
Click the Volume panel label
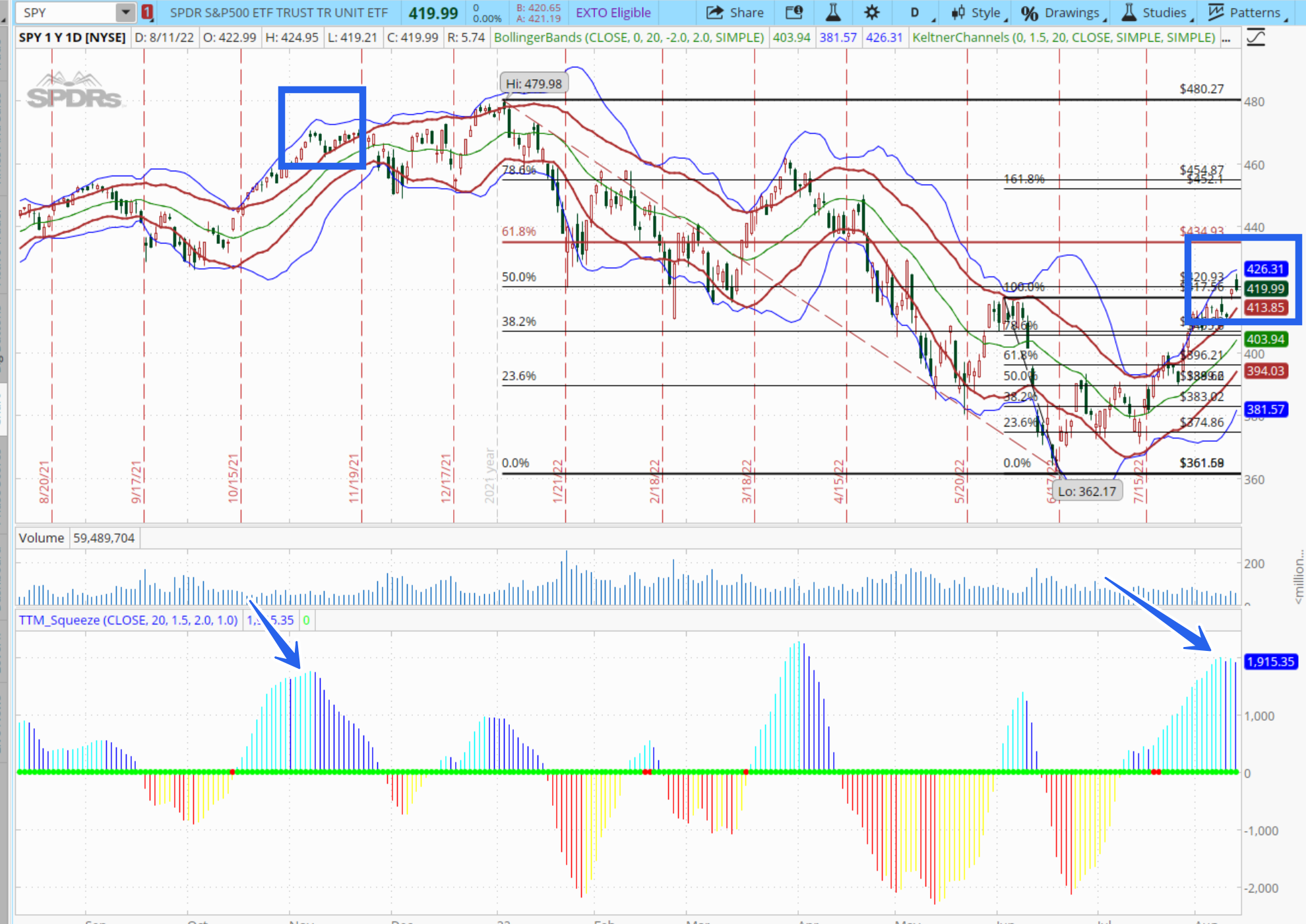click(x=41, y=538)
